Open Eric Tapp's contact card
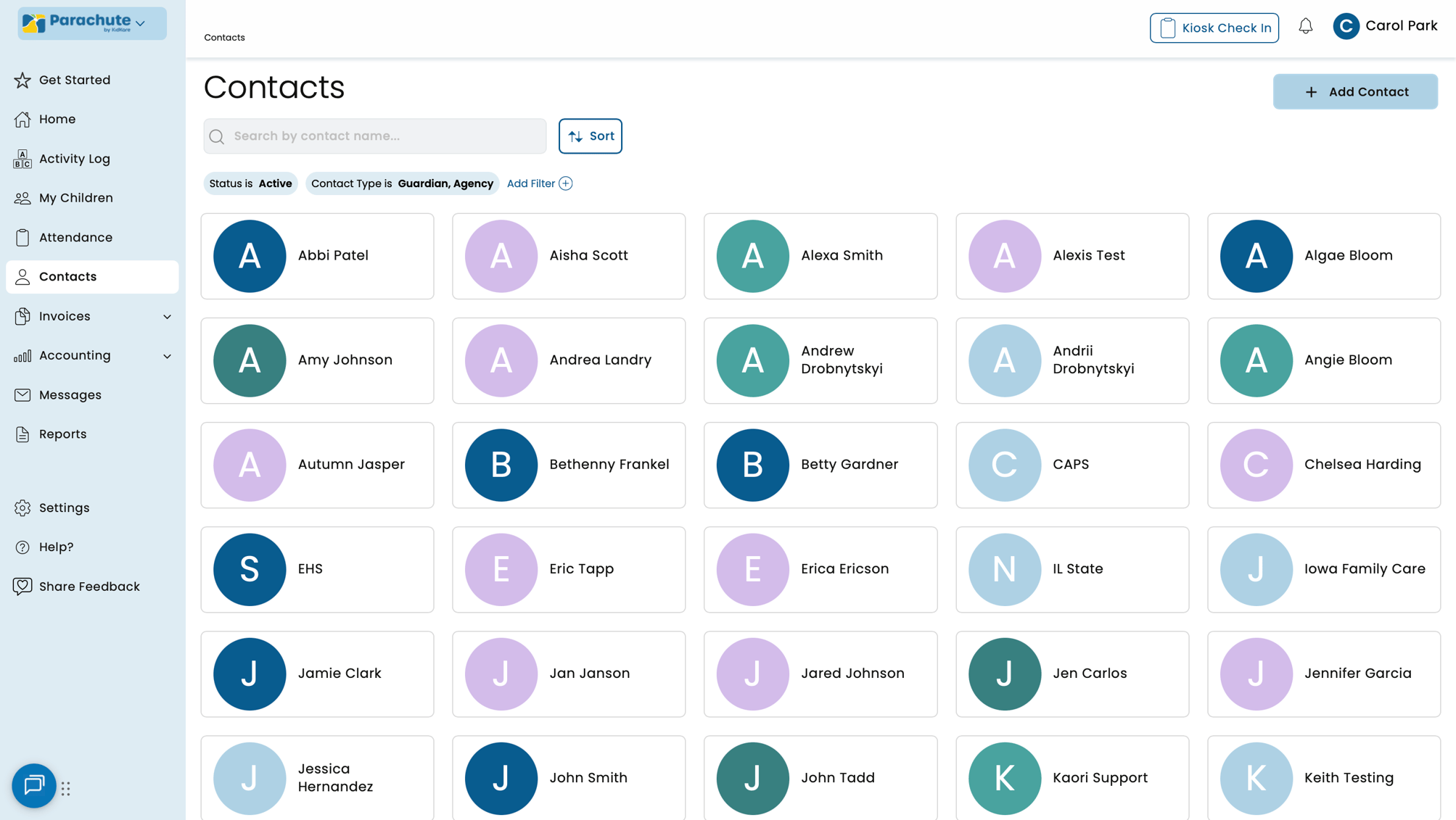The width and height of the screenshot is (1456, 820). click(569, 569)
